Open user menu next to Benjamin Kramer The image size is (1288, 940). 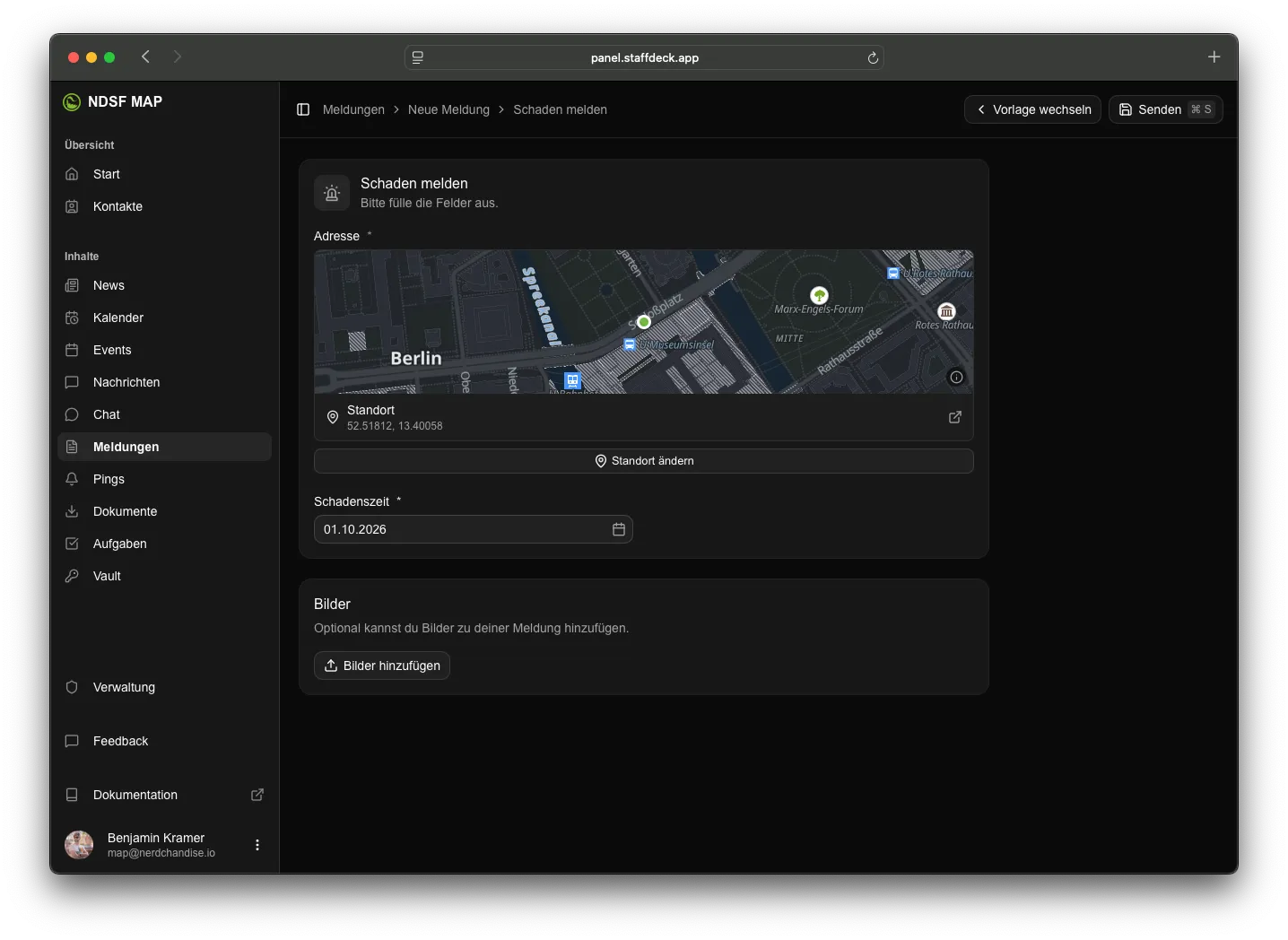257,845
